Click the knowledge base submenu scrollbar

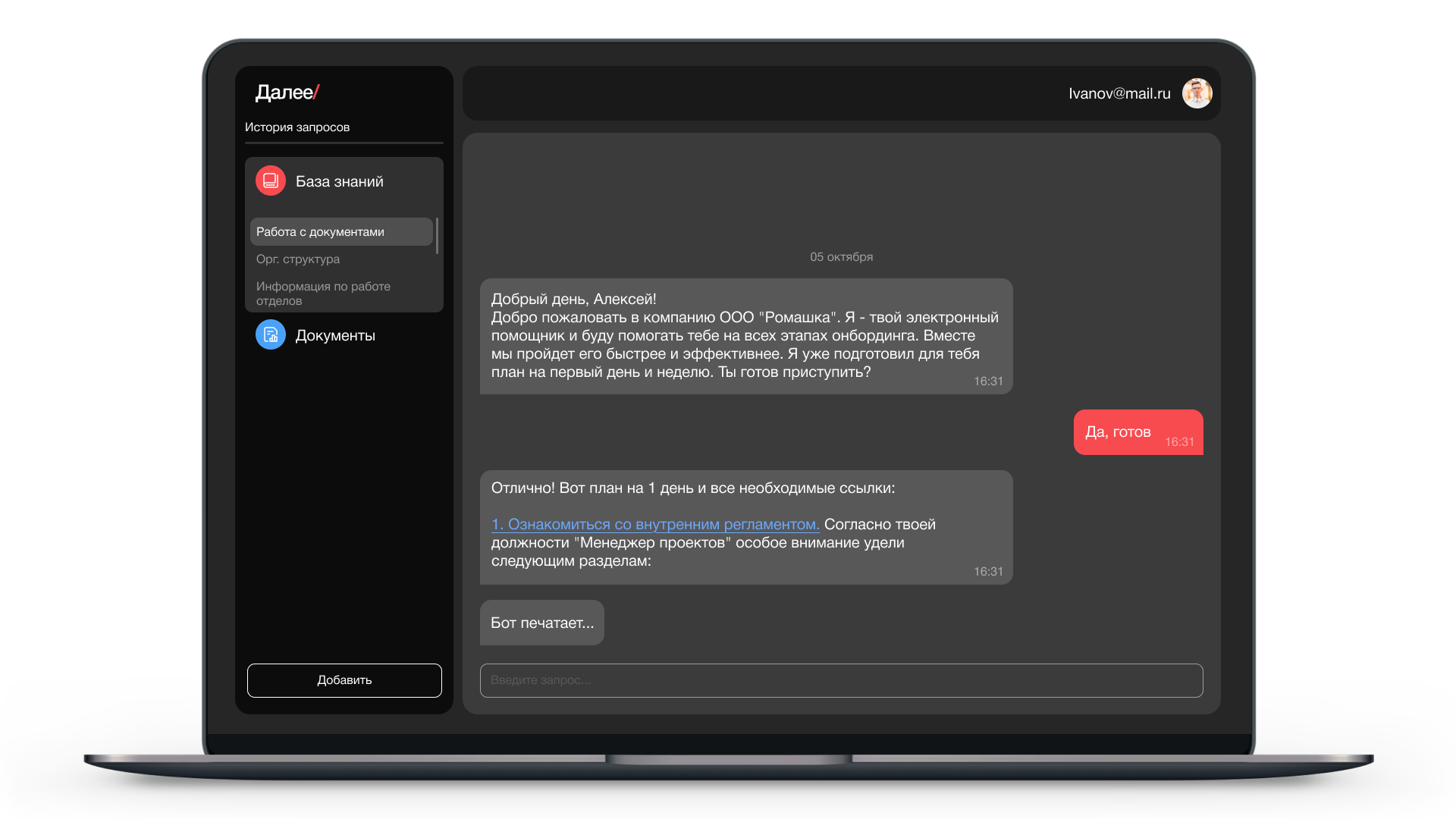point(438,236)
